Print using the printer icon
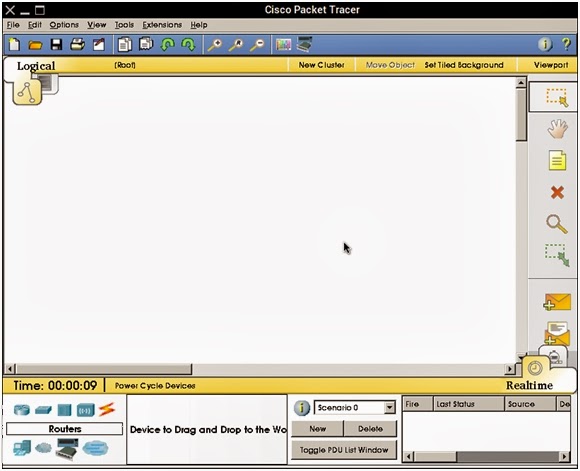The height and width of the screenshot is (471, 580). [78, 45]
